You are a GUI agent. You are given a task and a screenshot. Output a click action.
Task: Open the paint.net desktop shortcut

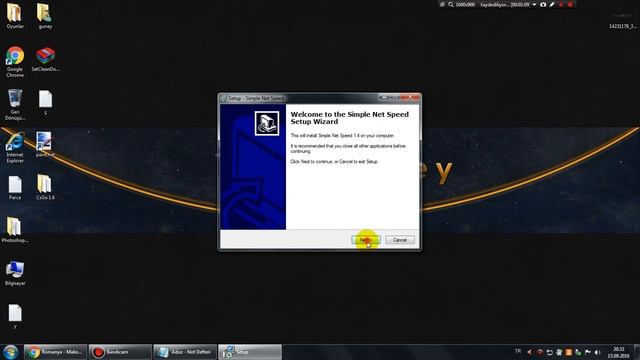44,145
